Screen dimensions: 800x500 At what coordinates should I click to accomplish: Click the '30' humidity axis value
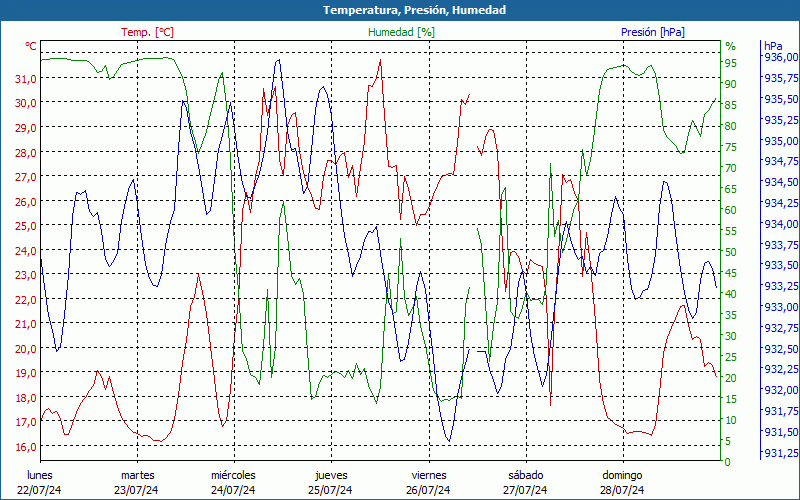click(731, 336)
